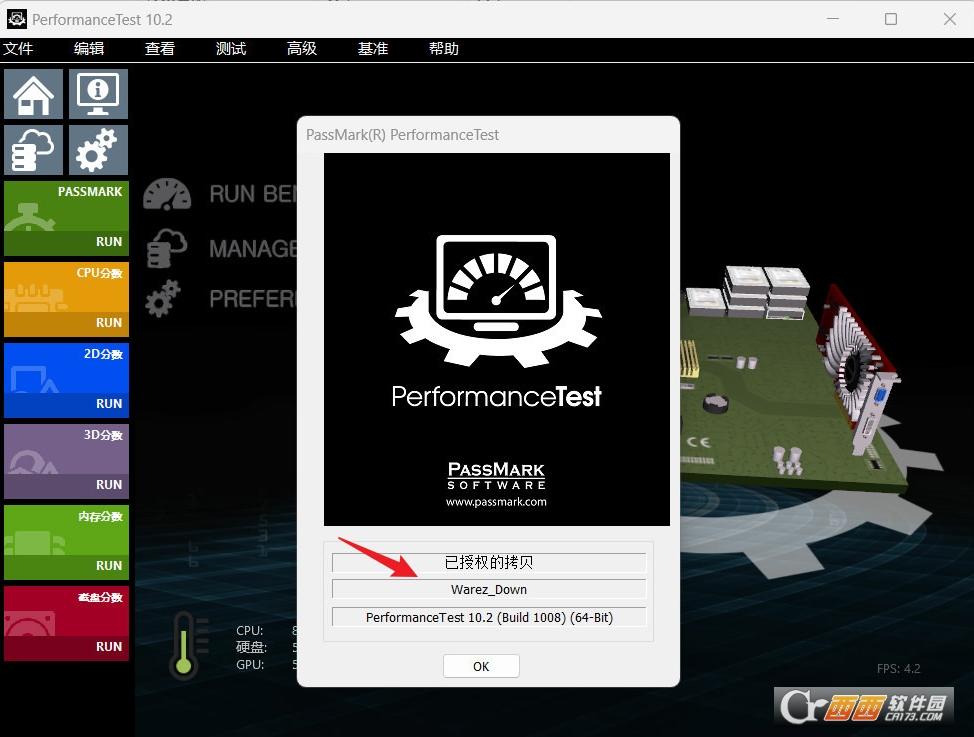Open the gears settings icon

coord(98,150)
